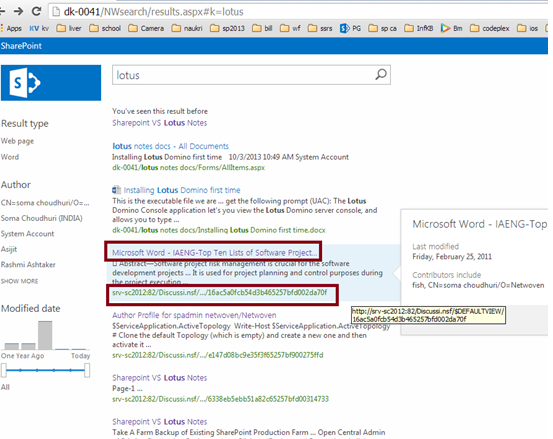Filter by author Asijit
The height and width of the screenshot is (439, 553).
click(x=9, y=249)
